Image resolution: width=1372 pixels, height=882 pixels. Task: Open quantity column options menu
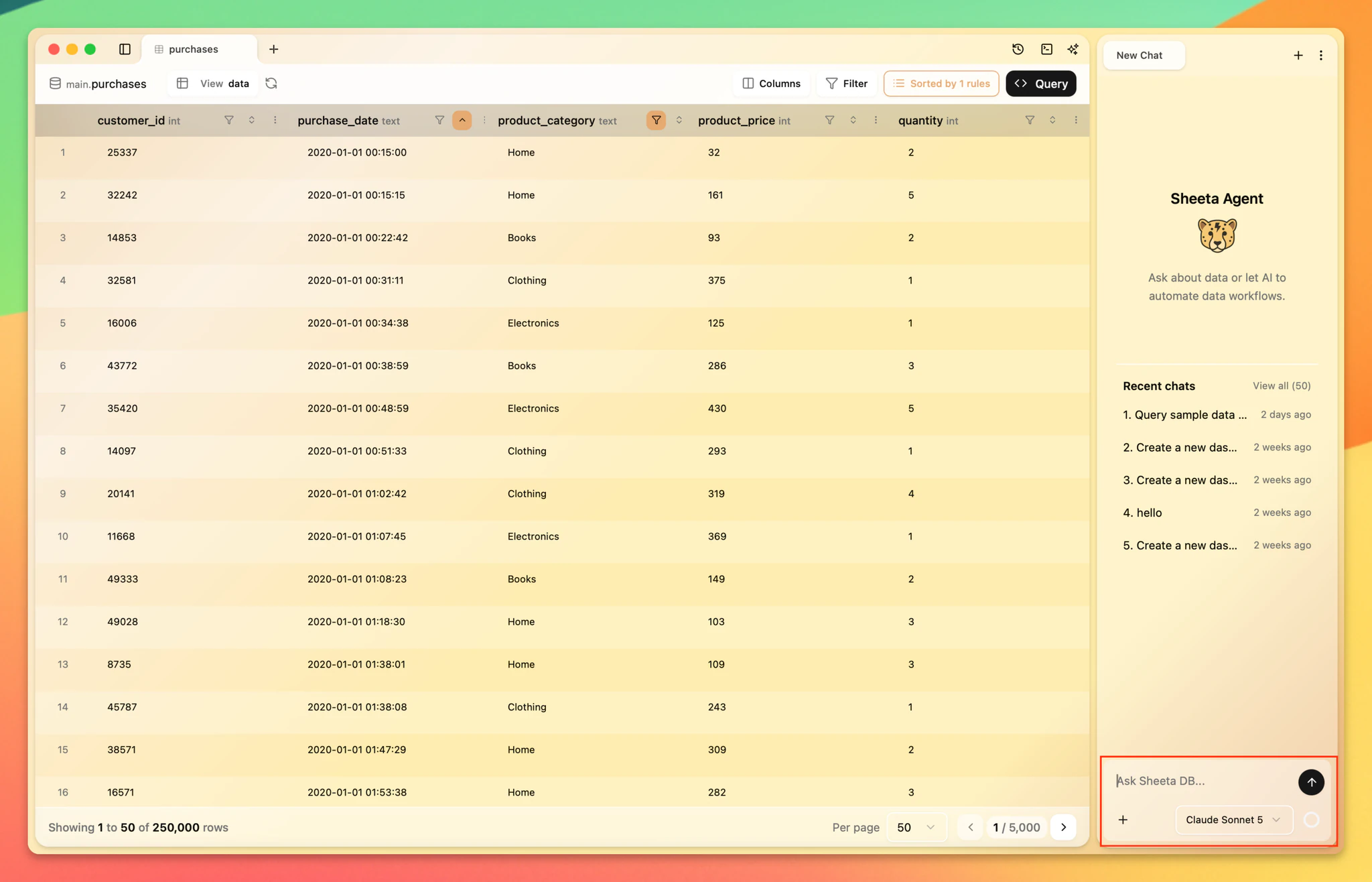[x=1076, y=120]
